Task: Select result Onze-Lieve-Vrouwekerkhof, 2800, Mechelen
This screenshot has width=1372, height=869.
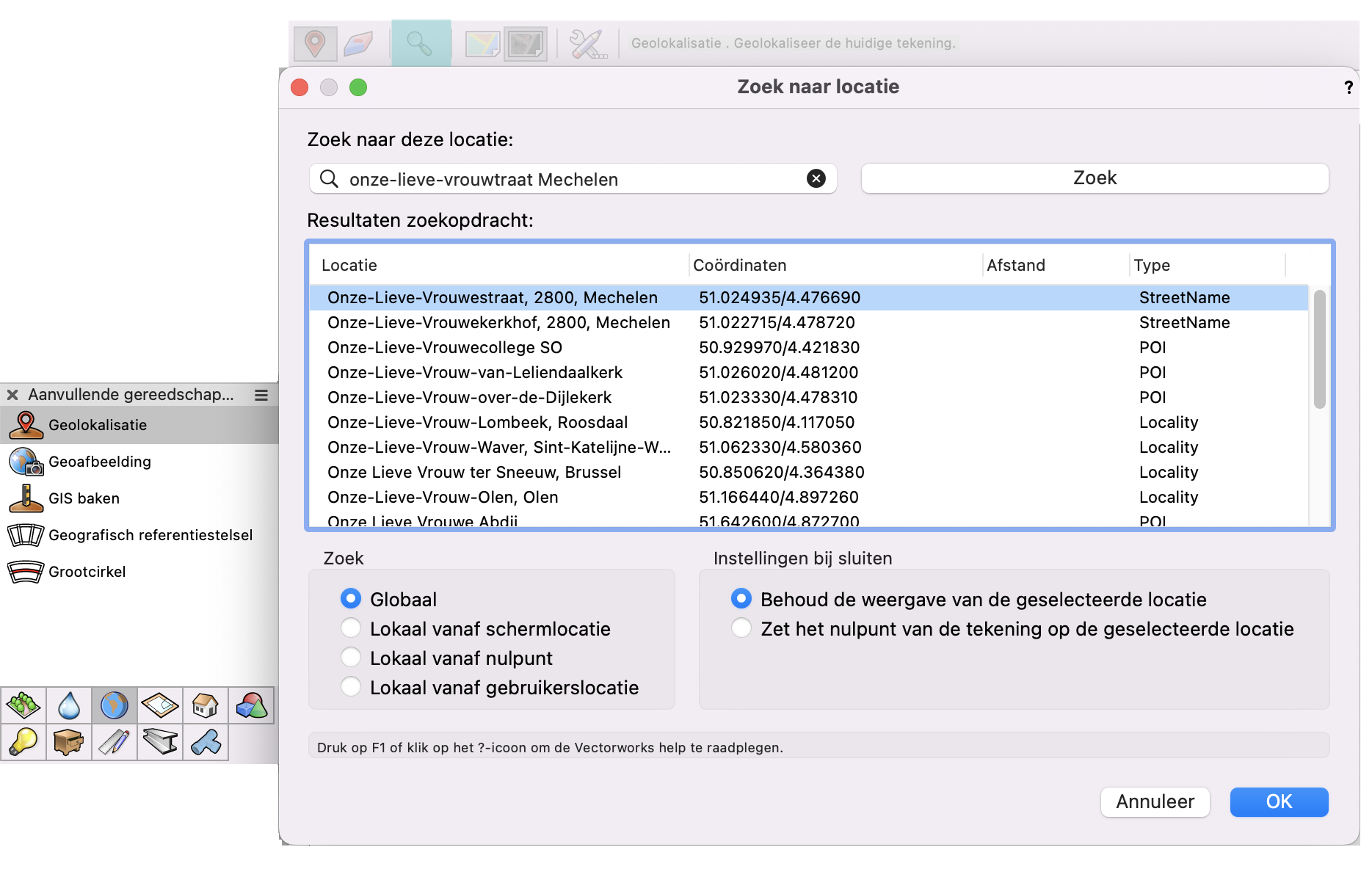Action: click(809, 322)
